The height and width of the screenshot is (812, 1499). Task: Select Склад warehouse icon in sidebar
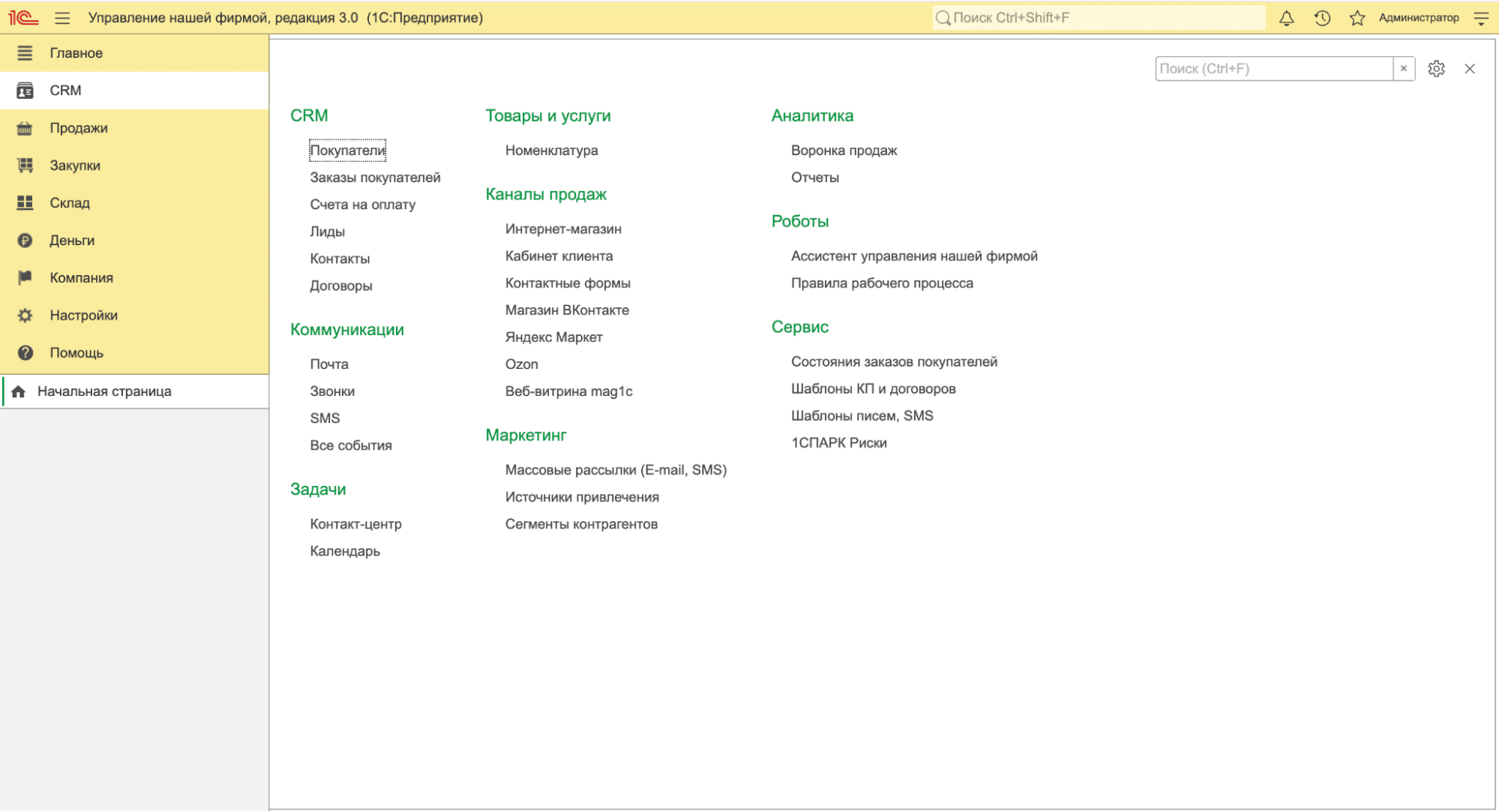25,203
